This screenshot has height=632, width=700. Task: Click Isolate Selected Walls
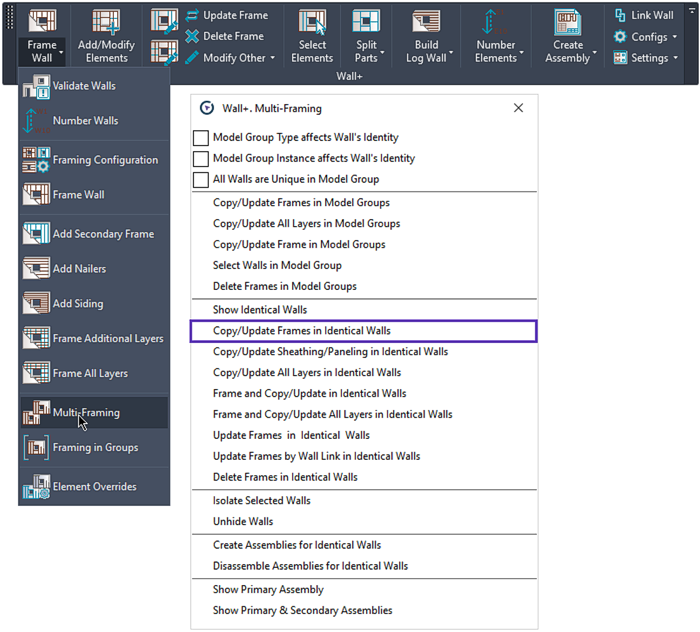coord(261,501)
